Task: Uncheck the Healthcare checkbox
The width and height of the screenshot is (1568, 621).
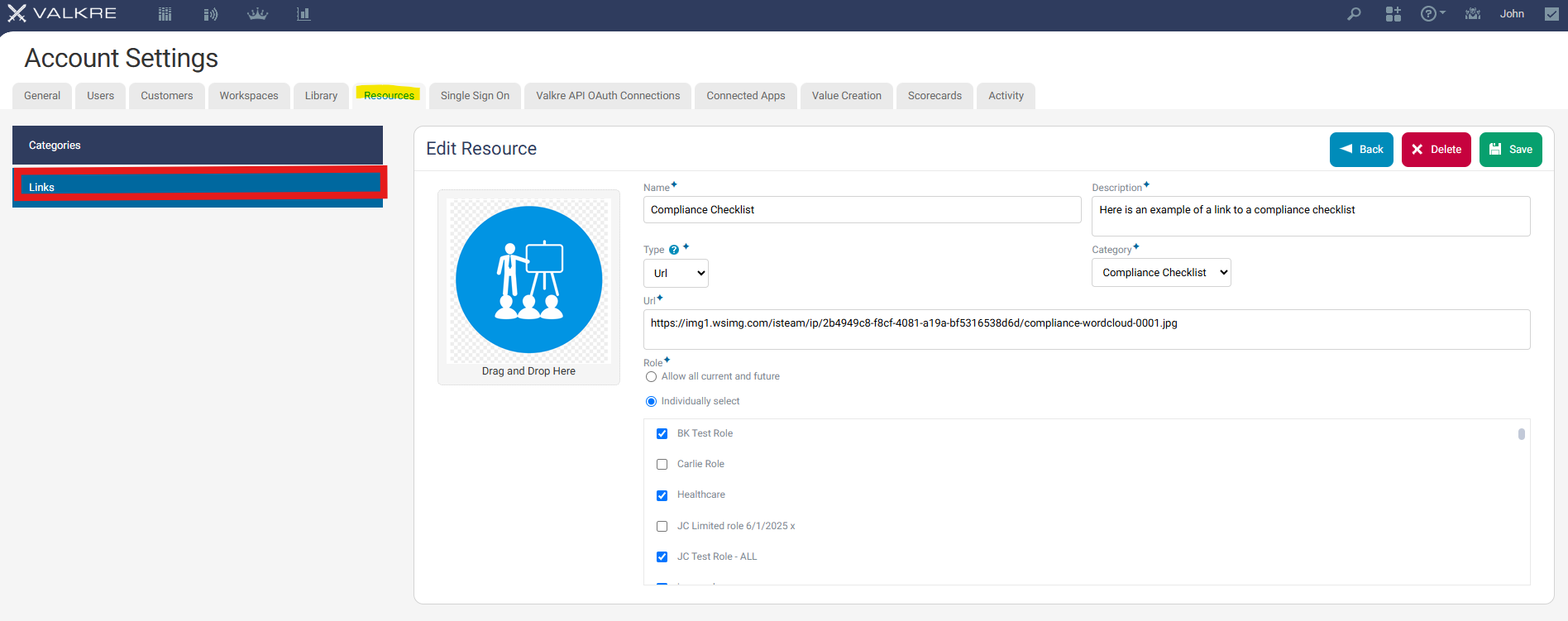Action: (x=662, y=496)
